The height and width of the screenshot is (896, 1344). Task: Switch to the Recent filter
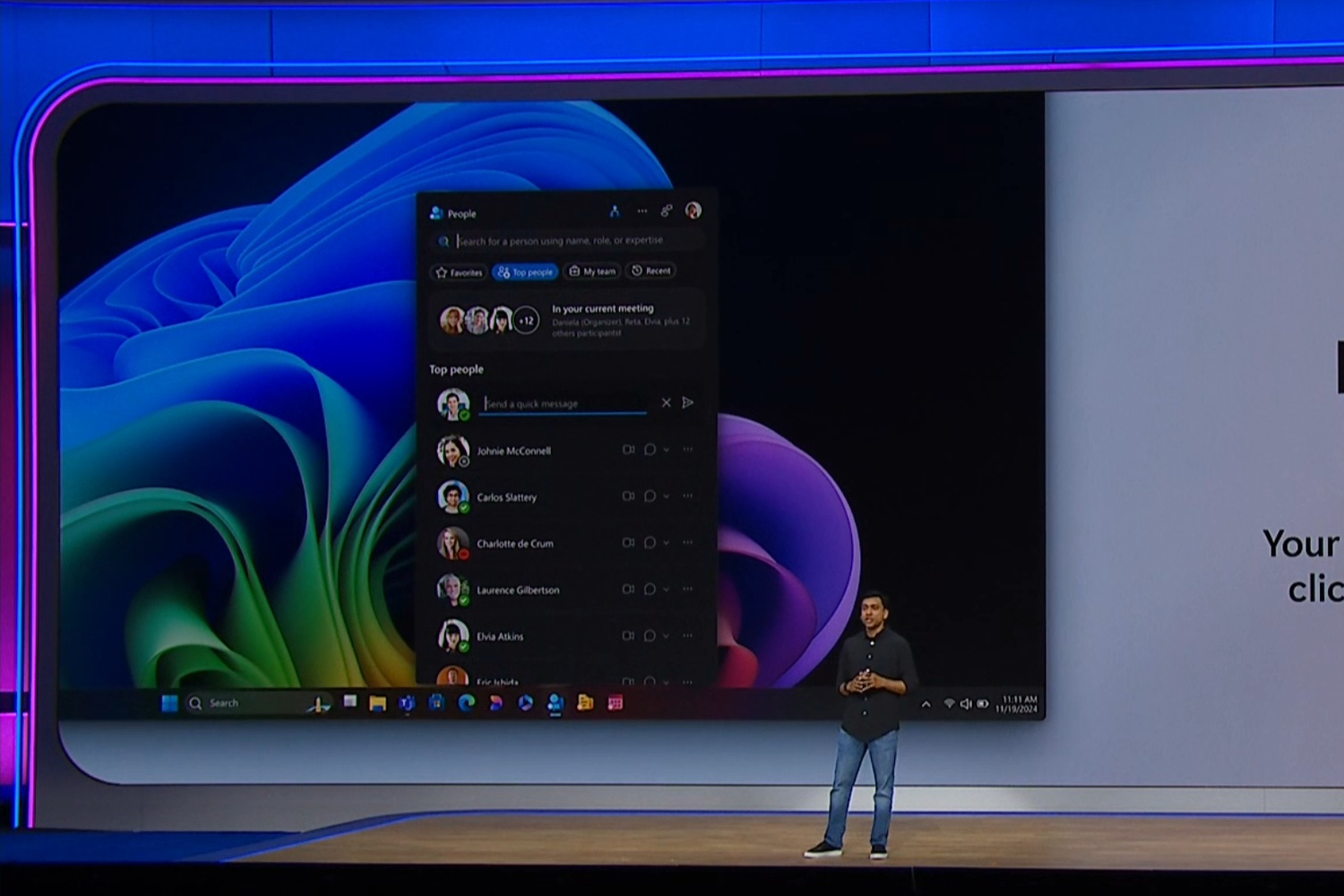pos(651,271)
